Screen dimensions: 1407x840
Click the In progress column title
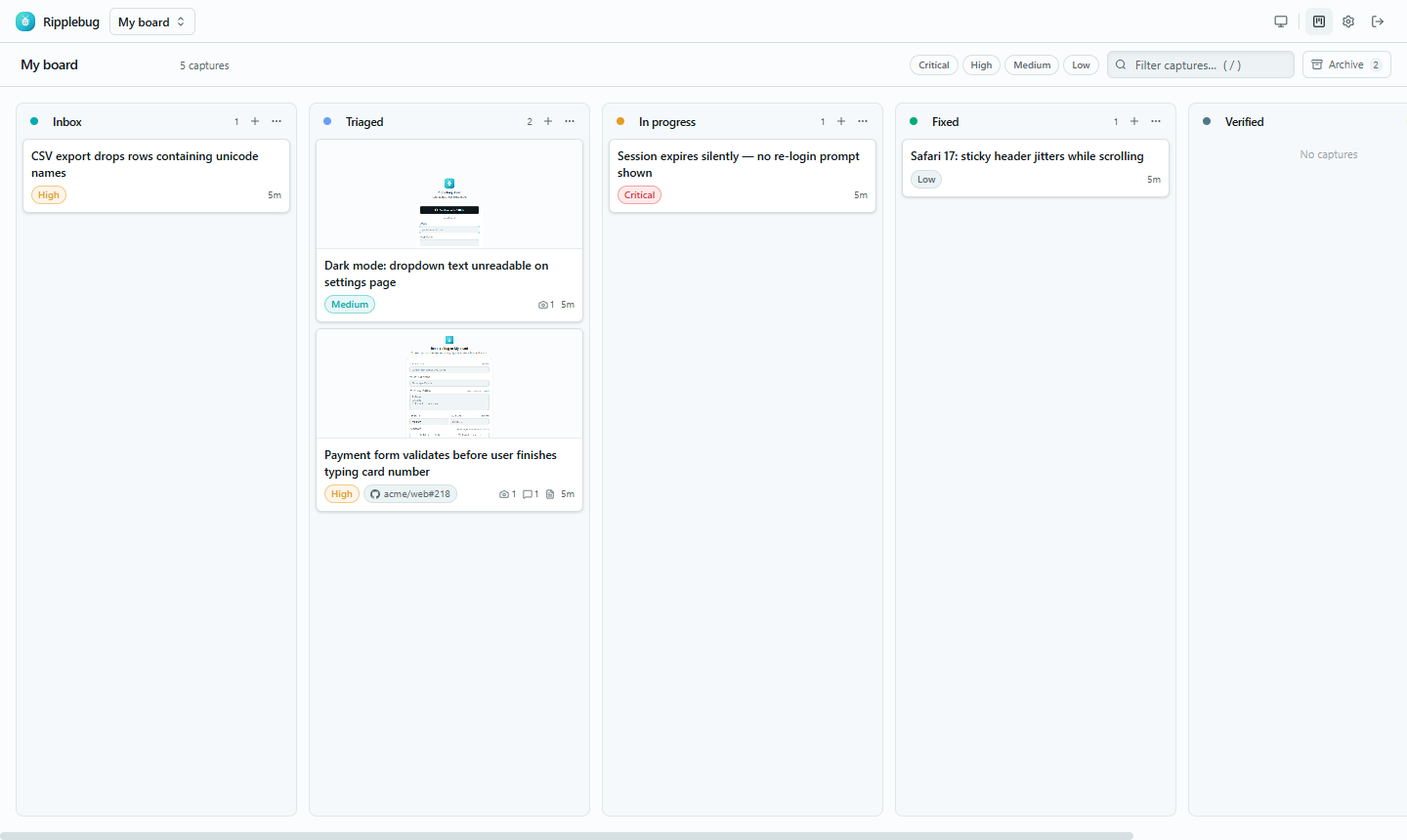(x=667, y=122)
